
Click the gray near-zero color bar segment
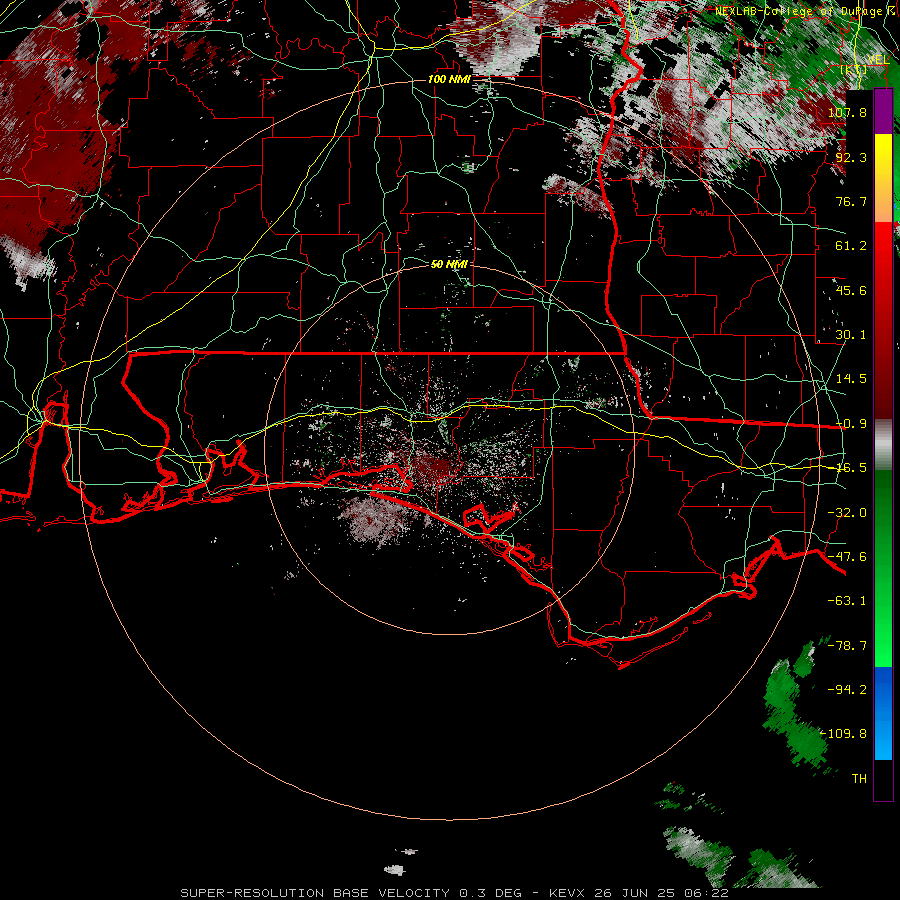[883, 445]
